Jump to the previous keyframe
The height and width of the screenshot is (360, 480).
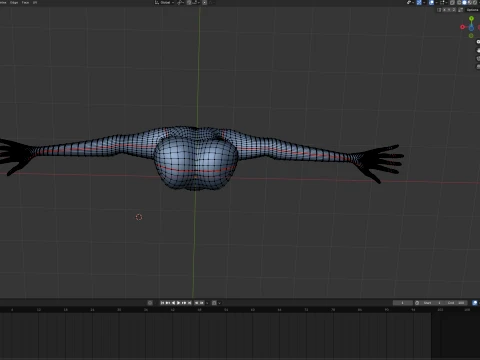[168, 303]
